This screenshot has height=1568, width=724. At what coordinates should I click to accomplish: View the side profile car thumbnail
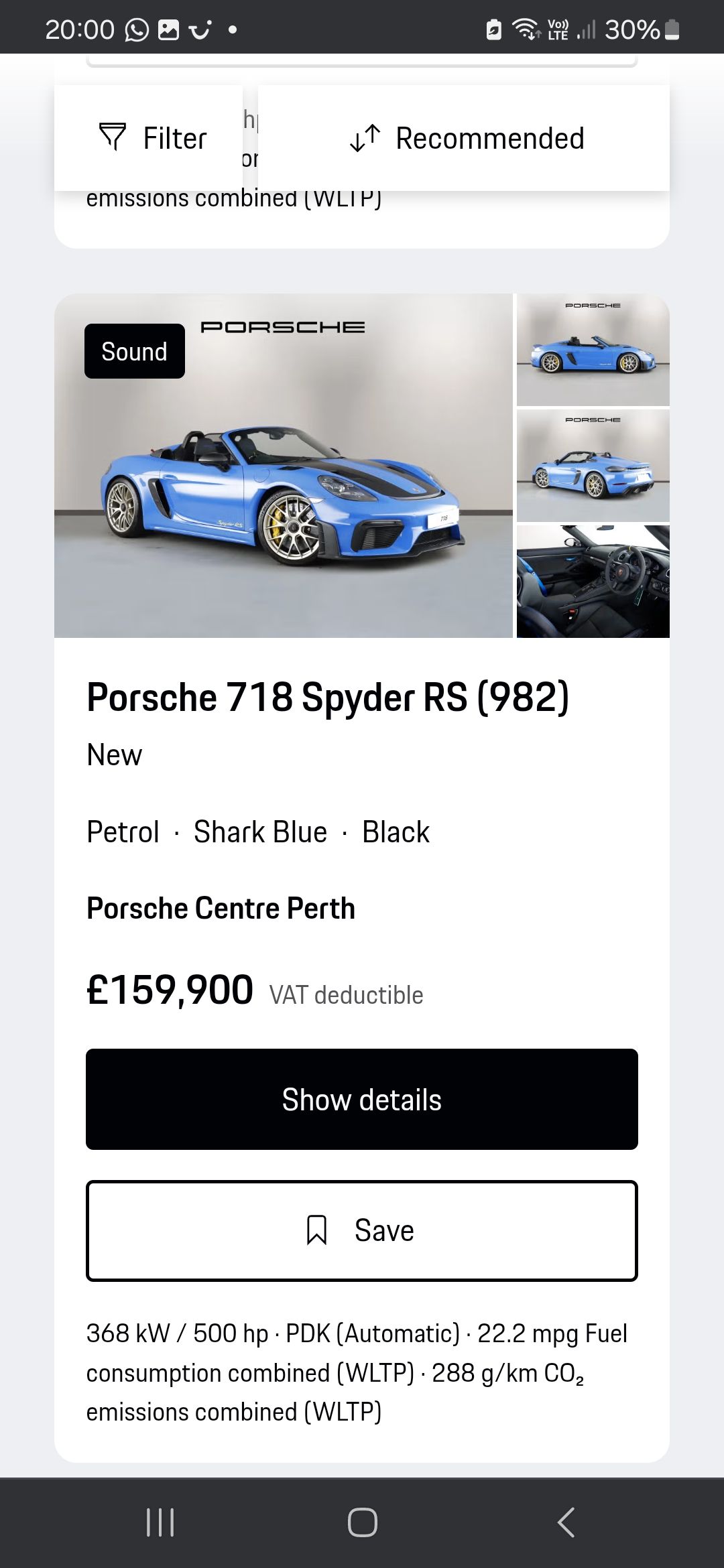(593, 350)
